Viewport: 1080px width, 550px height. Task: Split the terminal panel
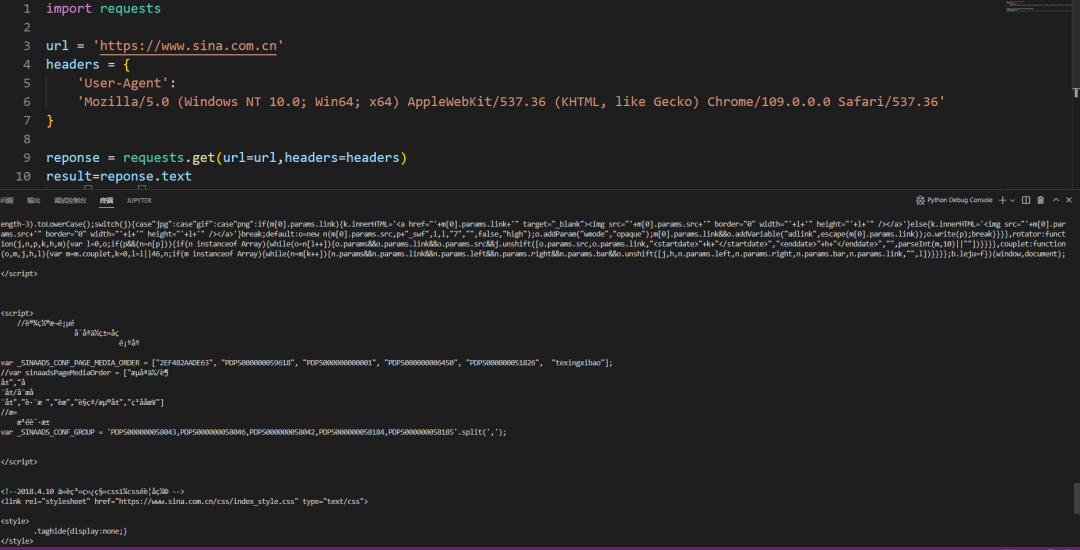click(x=1026, y=200)
